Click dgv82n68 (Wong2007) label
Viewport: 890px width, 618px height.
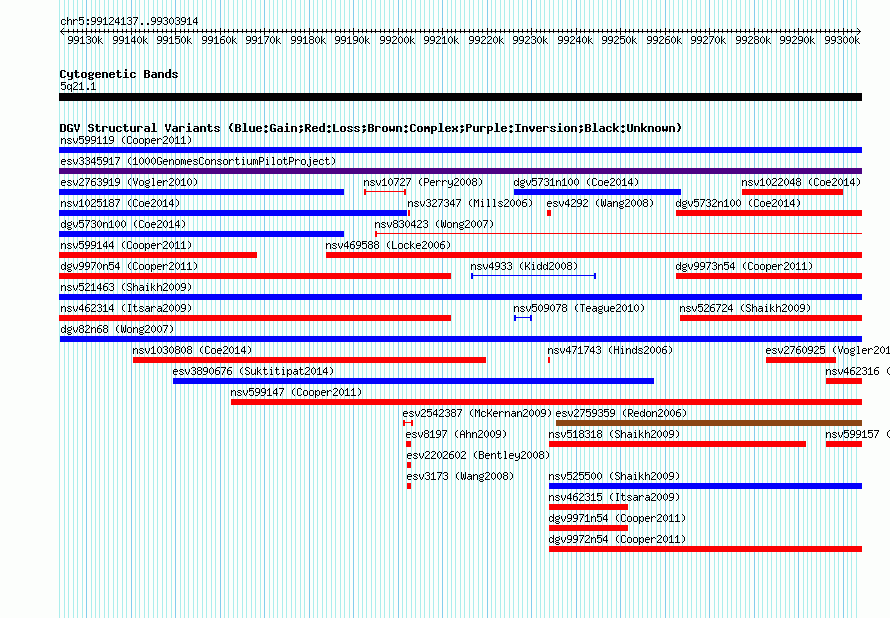pyautogui.click(x=117, y=329)
